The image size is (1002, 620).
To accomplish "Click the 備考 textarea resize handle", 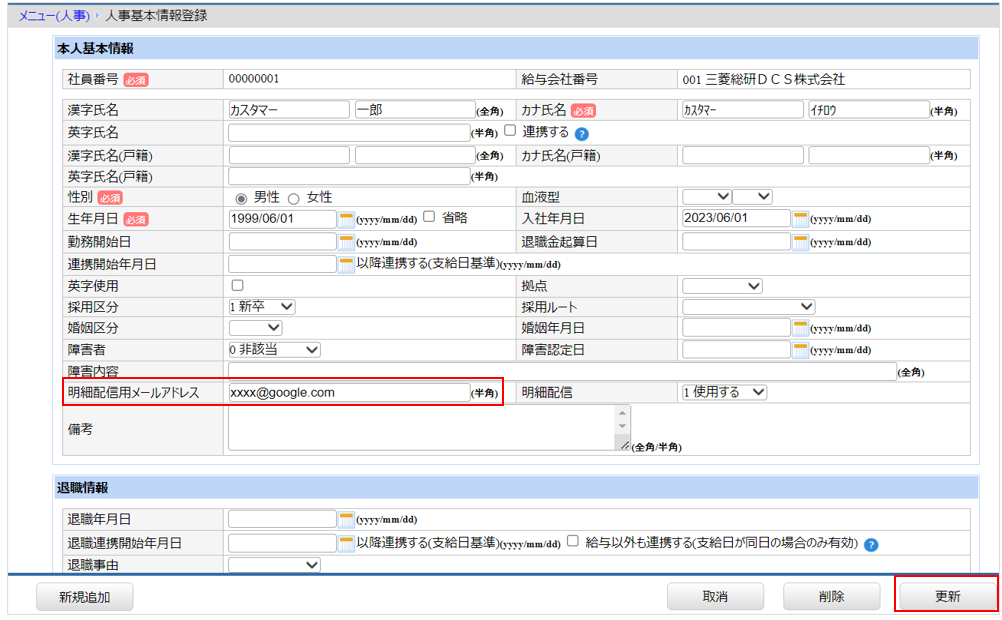I will tap(624, 445).
